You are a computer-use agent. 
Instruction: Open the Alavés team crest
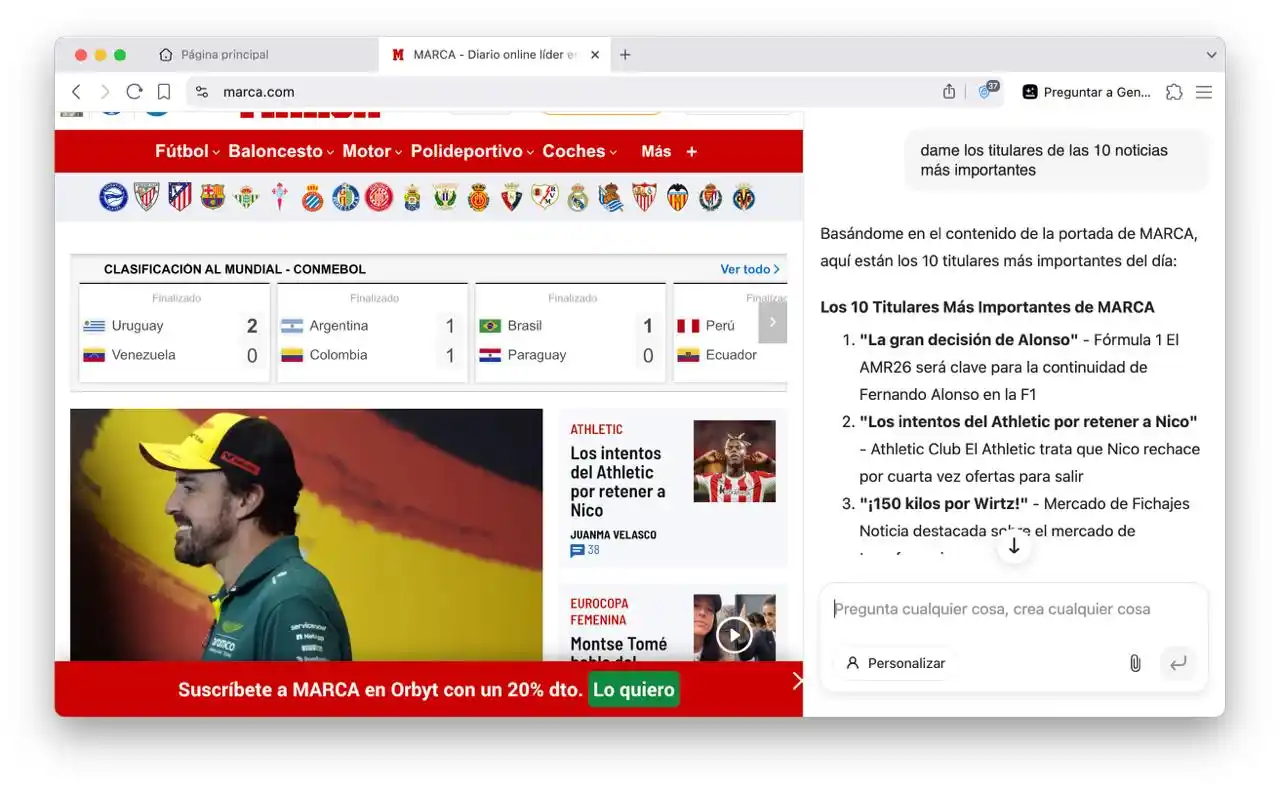(x=113, y=196)
